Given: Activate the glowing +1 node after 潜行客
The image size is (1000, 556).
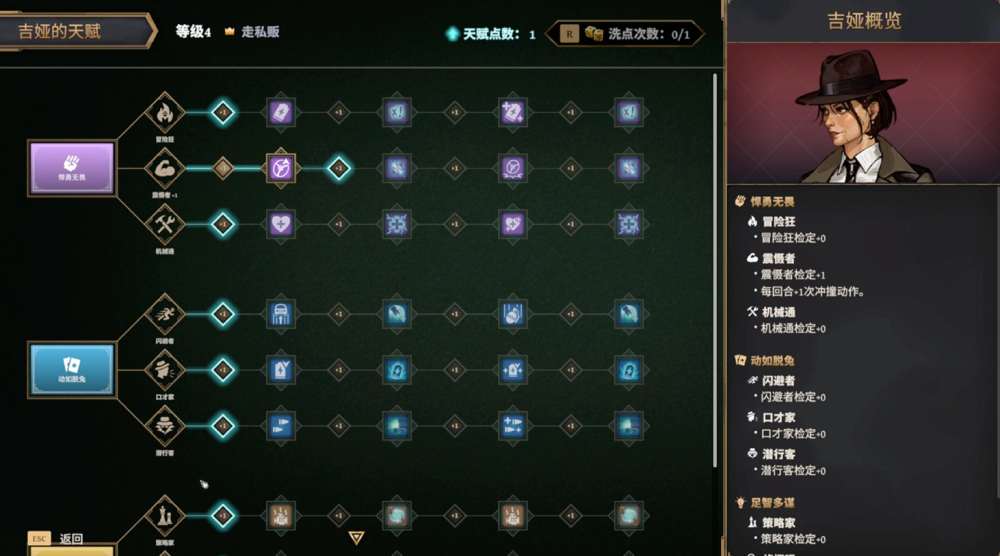Looking at the screenshot, I should [223, 426].
